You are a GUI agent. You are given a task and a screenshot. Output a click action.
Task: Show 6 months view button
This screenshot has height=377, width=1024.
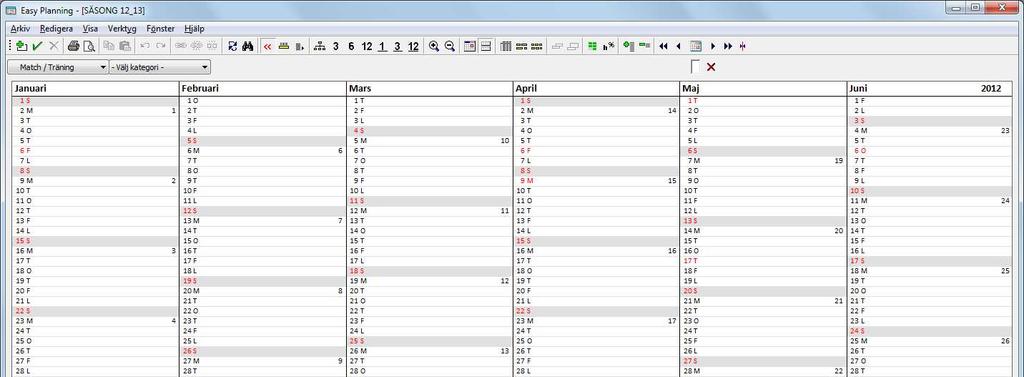[351, 46]
